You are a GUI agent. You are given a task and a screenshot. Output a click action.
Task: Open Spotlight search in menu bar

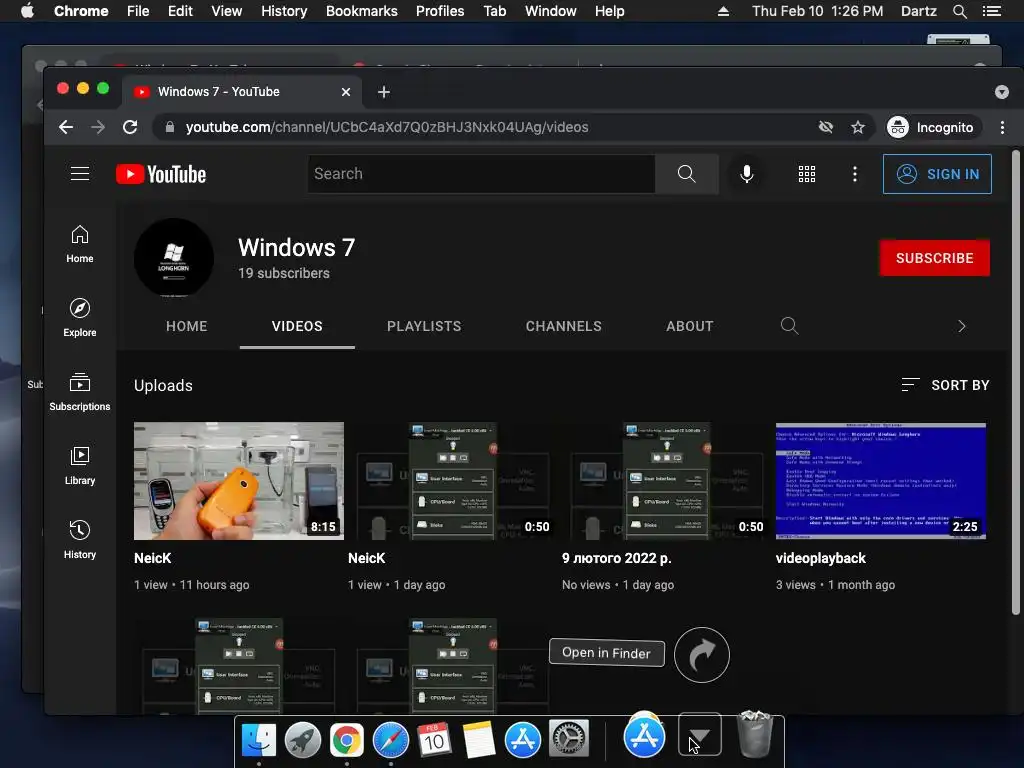(959, 11)
